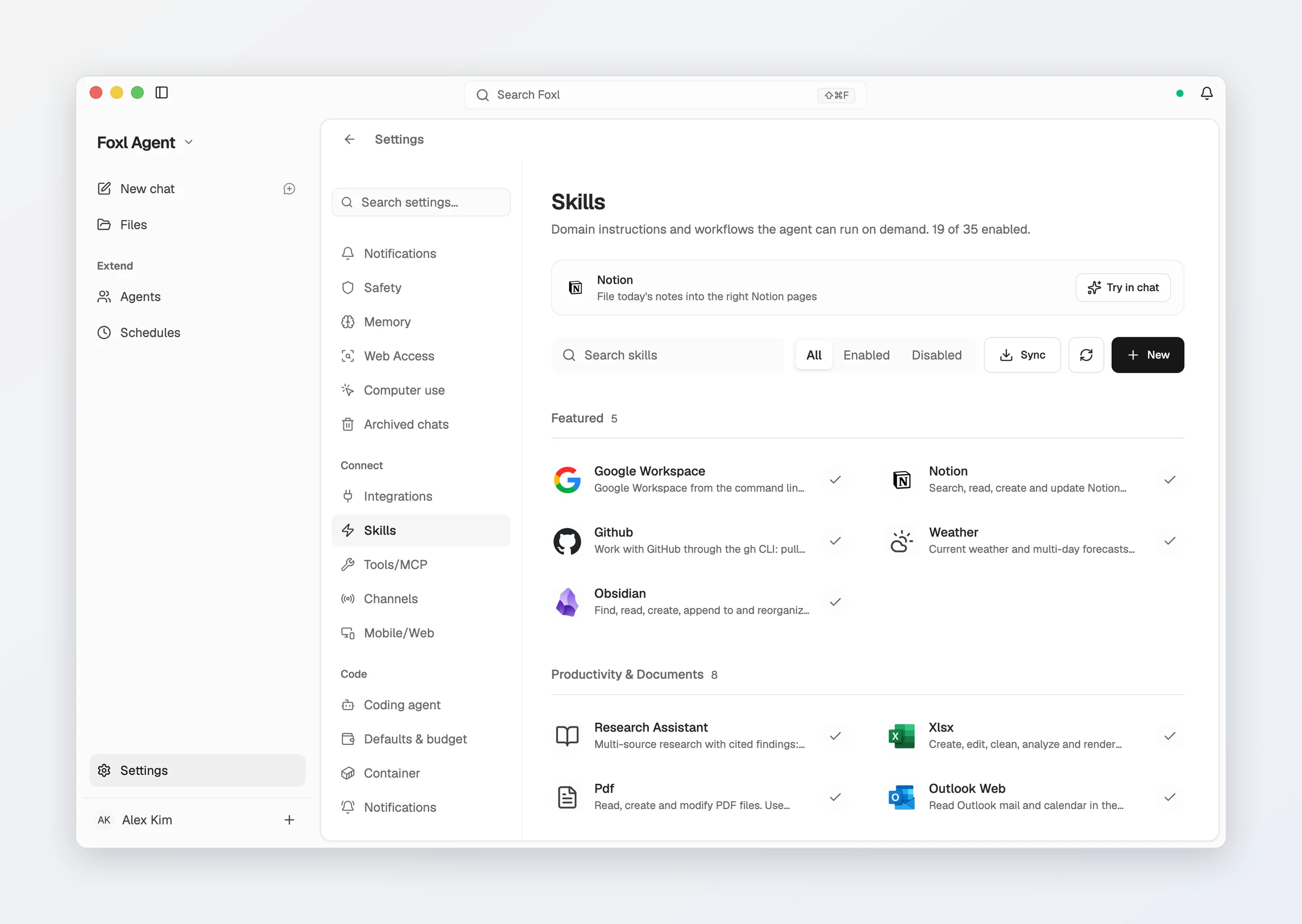The width and height of the screenshot is (1302, 924).
Task: Open Mobile/Web settings
Action: coord(420,633)
